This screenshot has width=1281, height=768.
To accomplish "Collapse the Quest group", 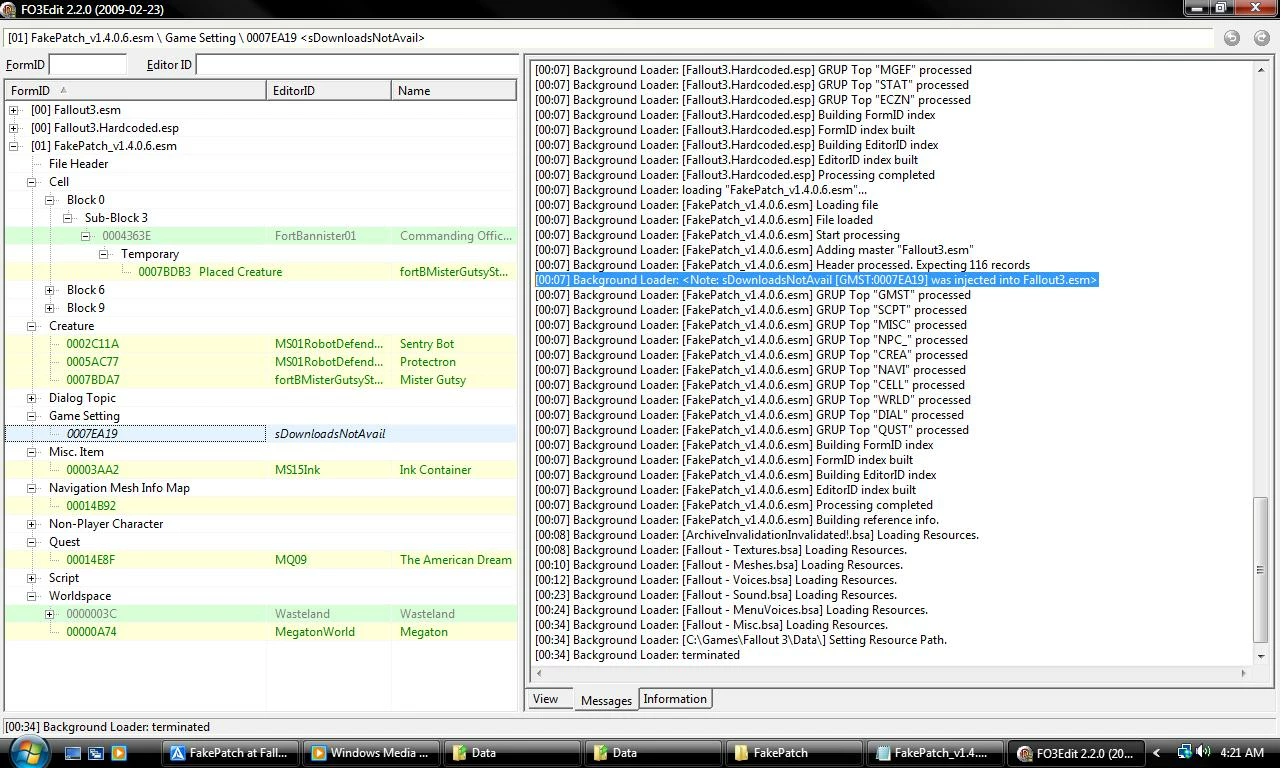I will [31, 542].
